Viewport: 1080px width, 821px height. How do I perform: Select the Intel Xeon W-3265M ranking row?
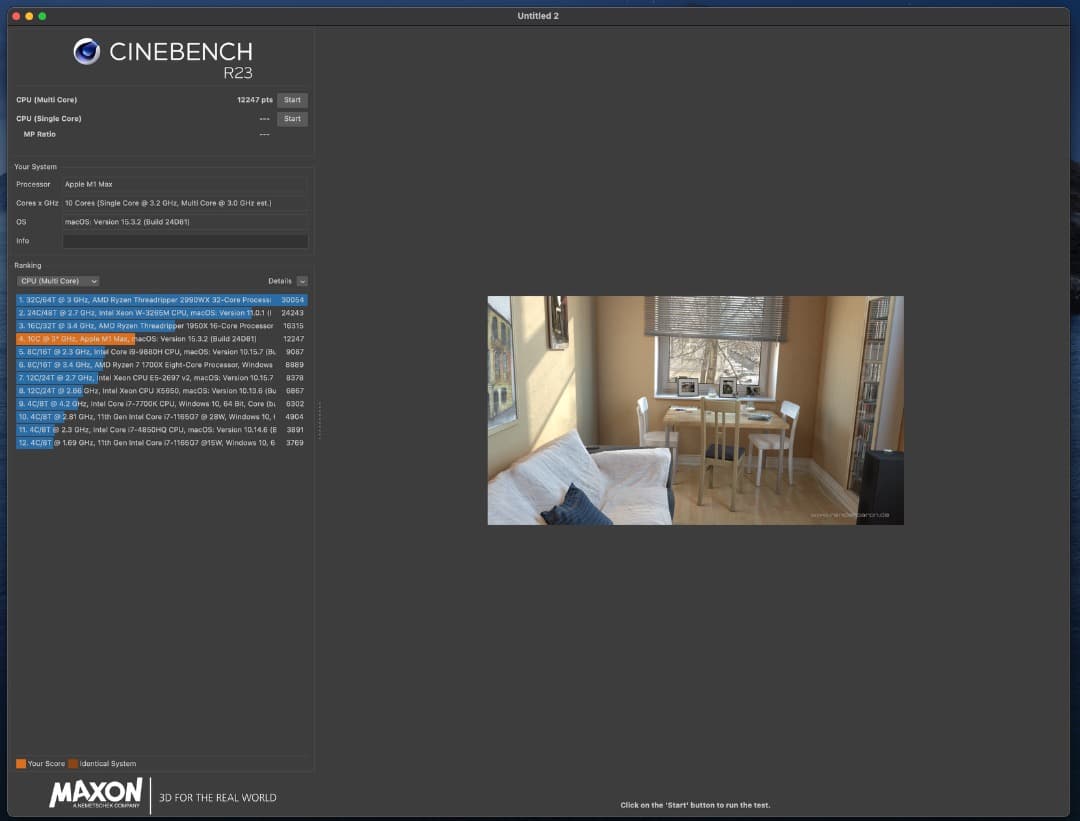coord(160,313)
